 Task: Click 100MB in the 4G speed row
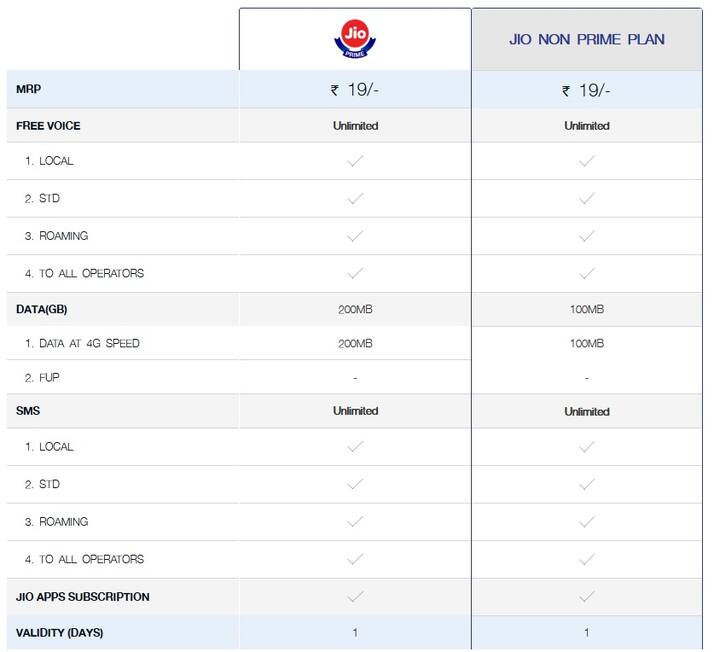587,343
